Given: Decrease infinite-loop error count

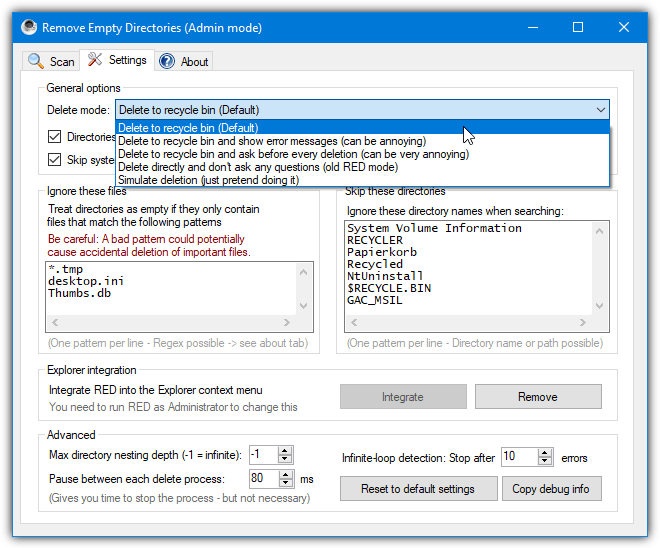Looking at the screenshot, I should pyautogui.click(x=545, y=461).
